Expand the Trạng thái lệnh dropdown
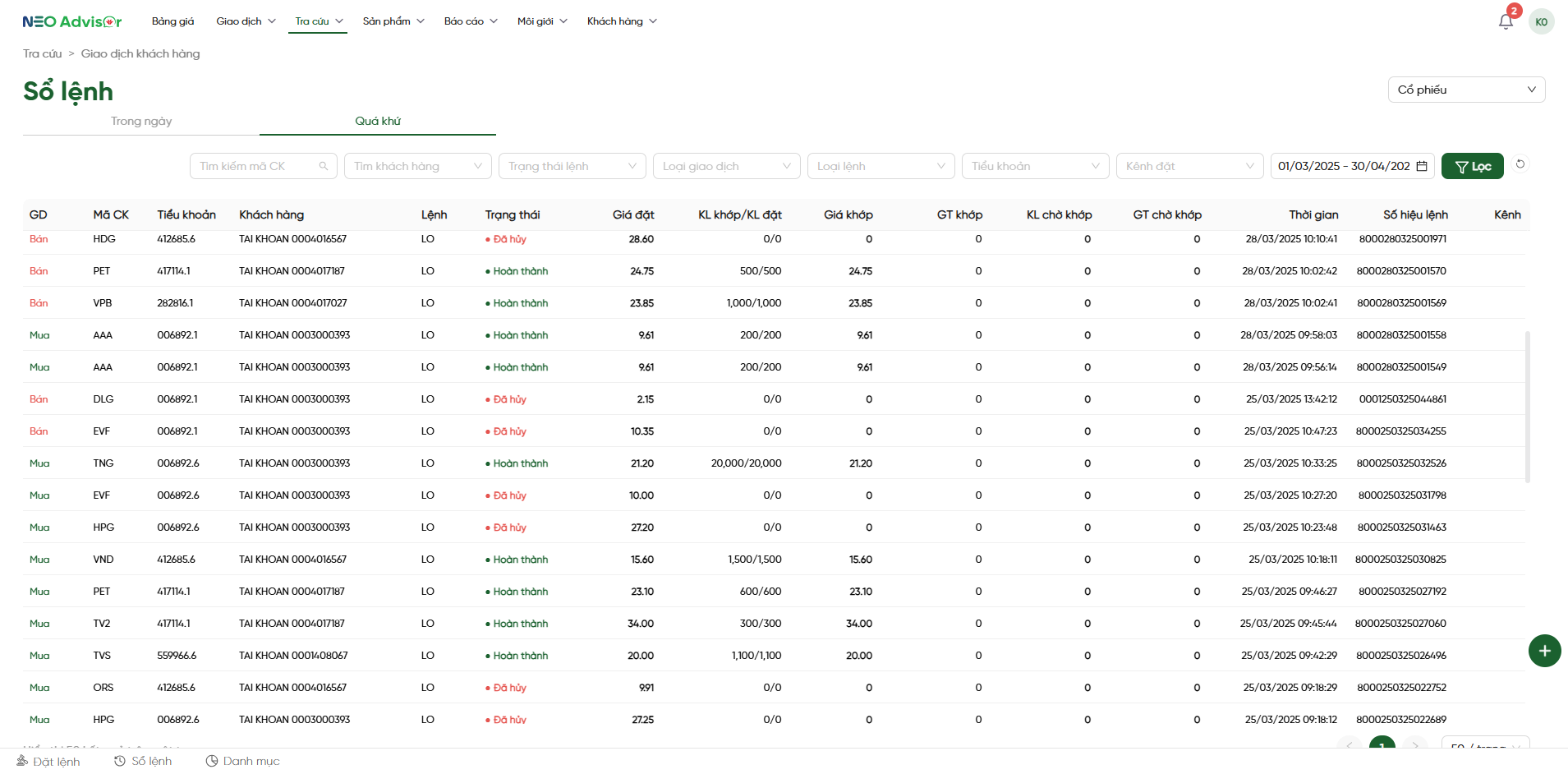 (572, 166)
